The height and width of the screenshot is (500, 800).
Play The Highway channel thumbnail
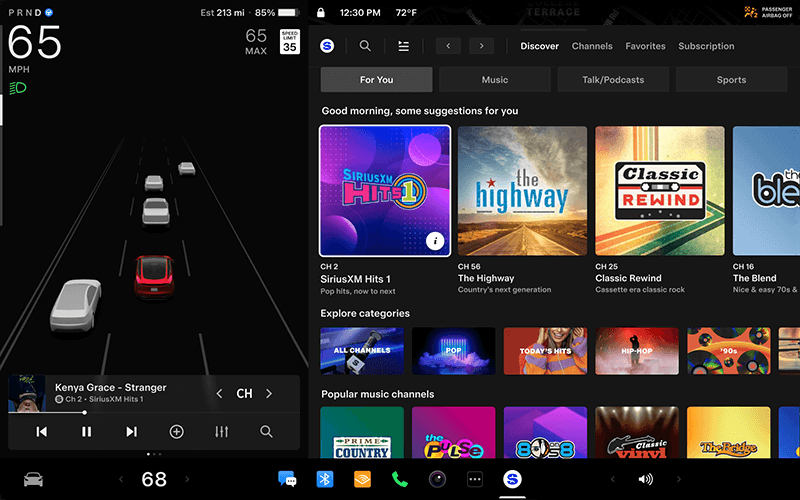coord(522,190)
